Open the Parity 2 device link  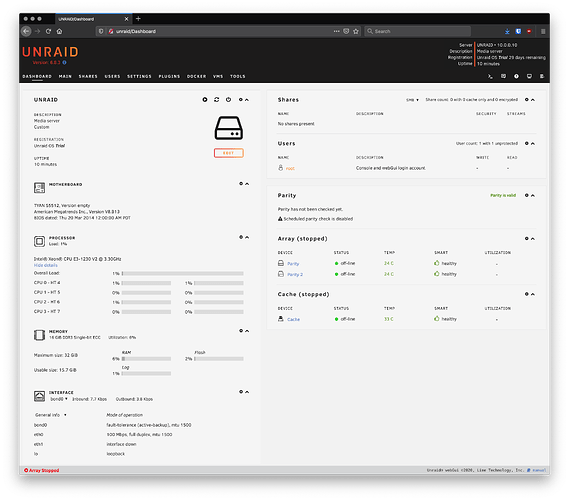[x=295, y=274]
